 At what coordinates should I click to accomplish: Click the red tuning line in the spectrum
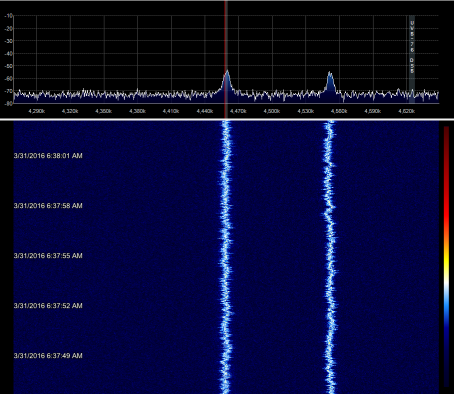(x=225, y=59)
